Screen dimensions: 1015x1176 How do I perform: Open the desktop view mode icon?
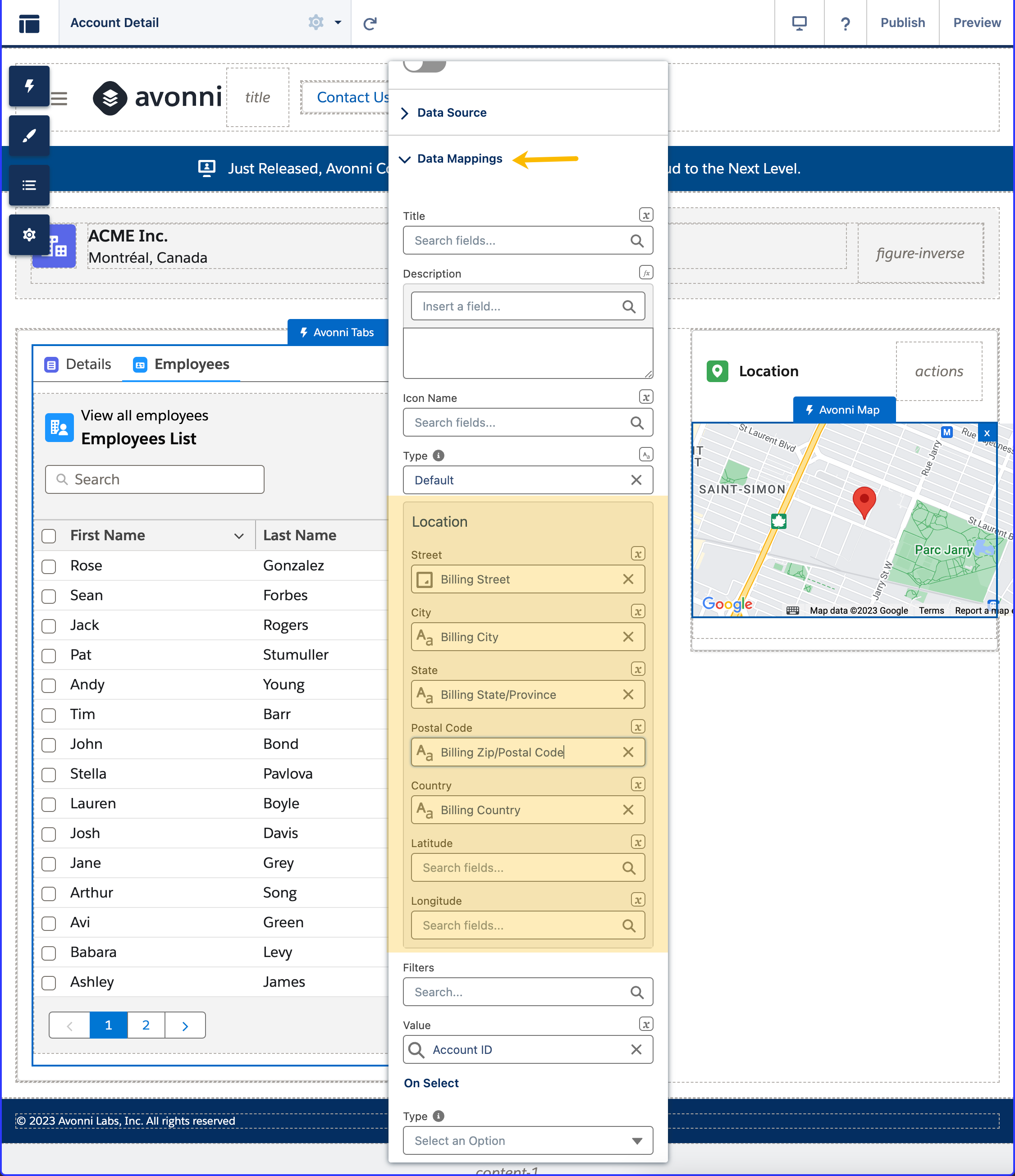(799, 23)
